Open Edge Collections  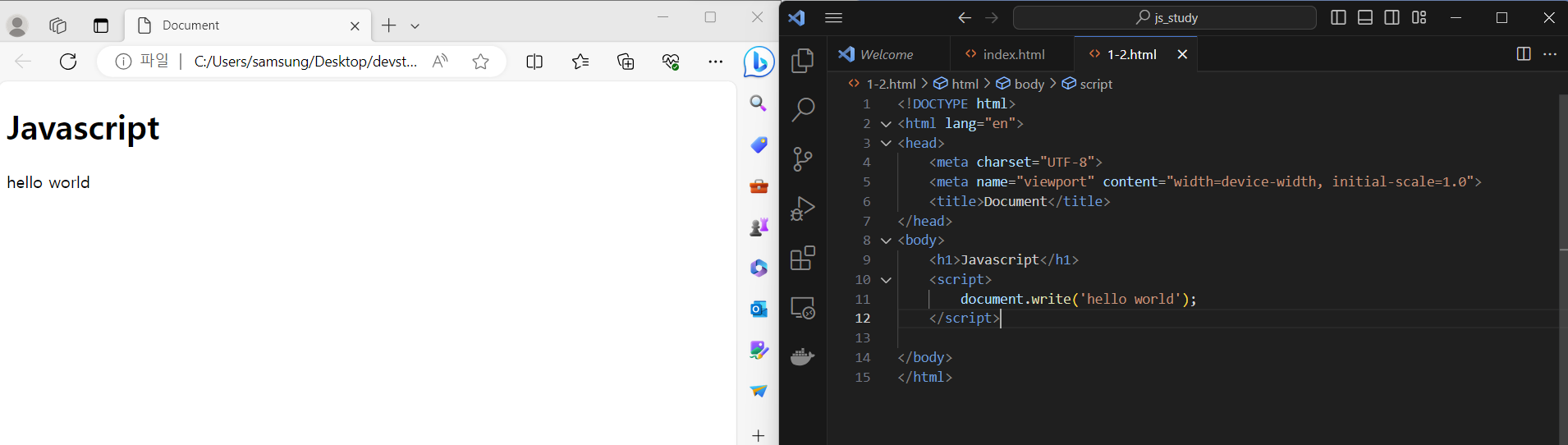click(626, 62)
